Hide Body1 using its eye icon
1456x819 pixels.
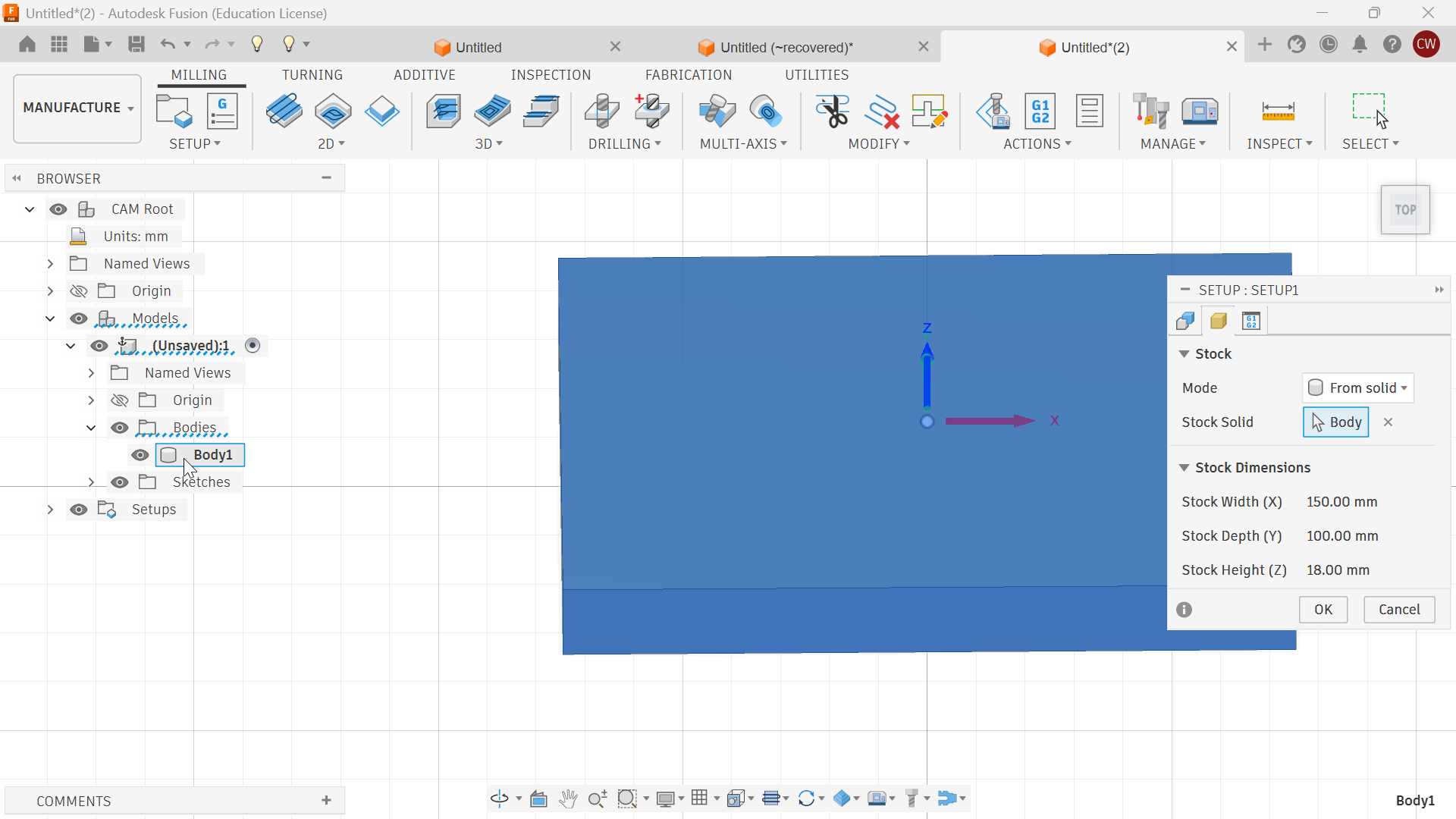tap(140, 455)
